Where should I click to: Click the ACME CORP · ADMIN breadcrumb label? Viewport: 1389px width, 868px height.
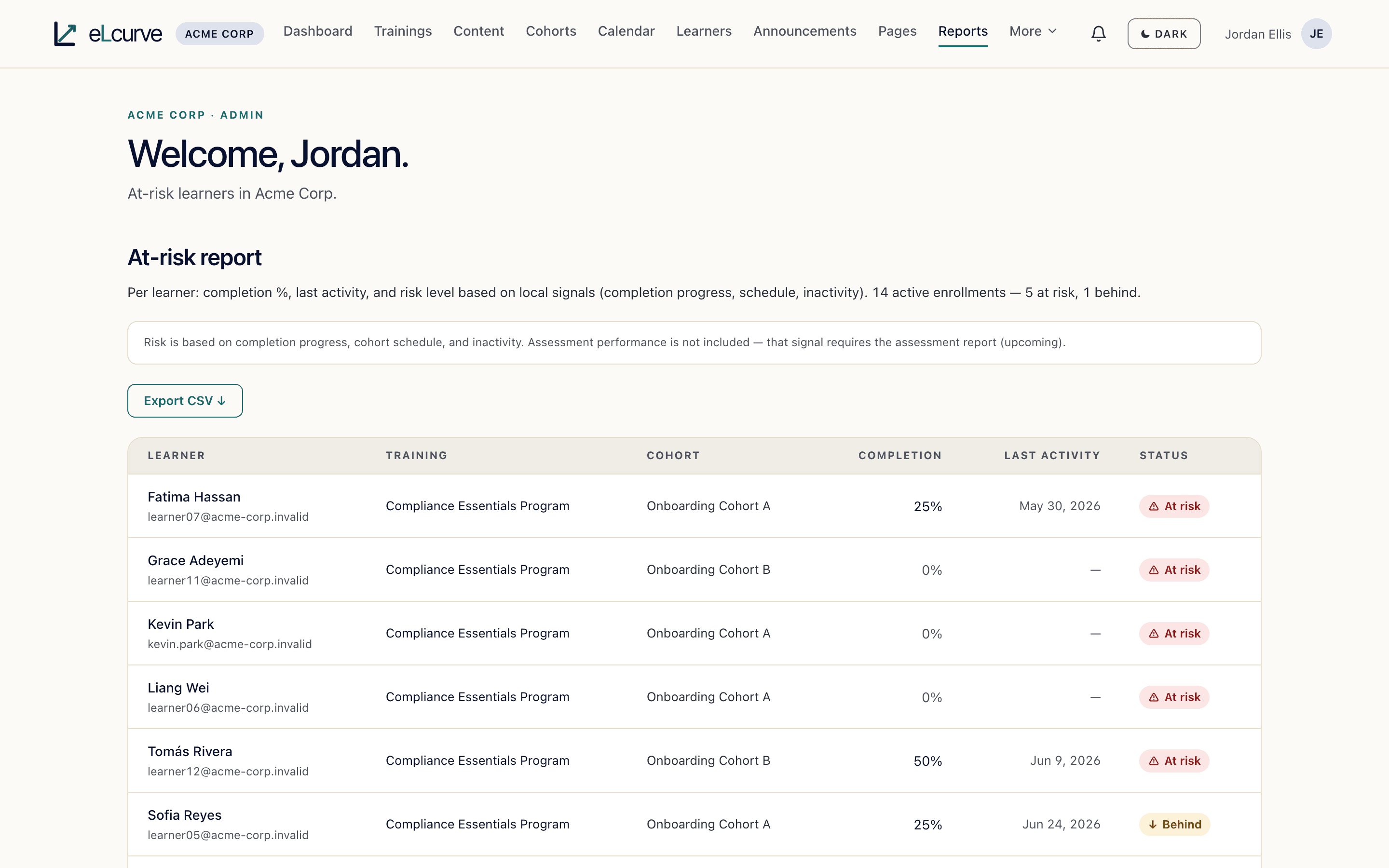195,115
